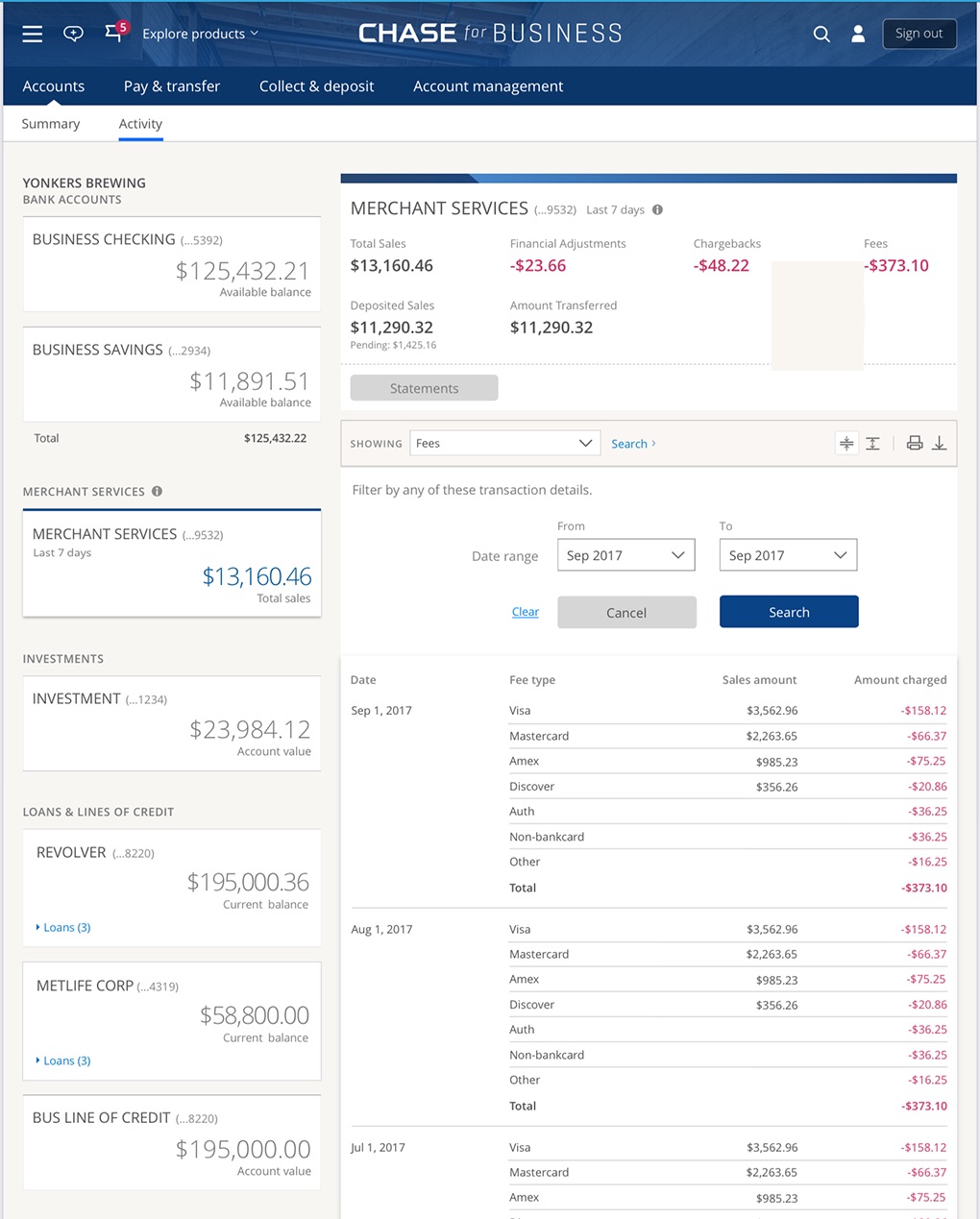Open the chat message icon
This screenshot has width=980, height=1219.
click(73, 34)
